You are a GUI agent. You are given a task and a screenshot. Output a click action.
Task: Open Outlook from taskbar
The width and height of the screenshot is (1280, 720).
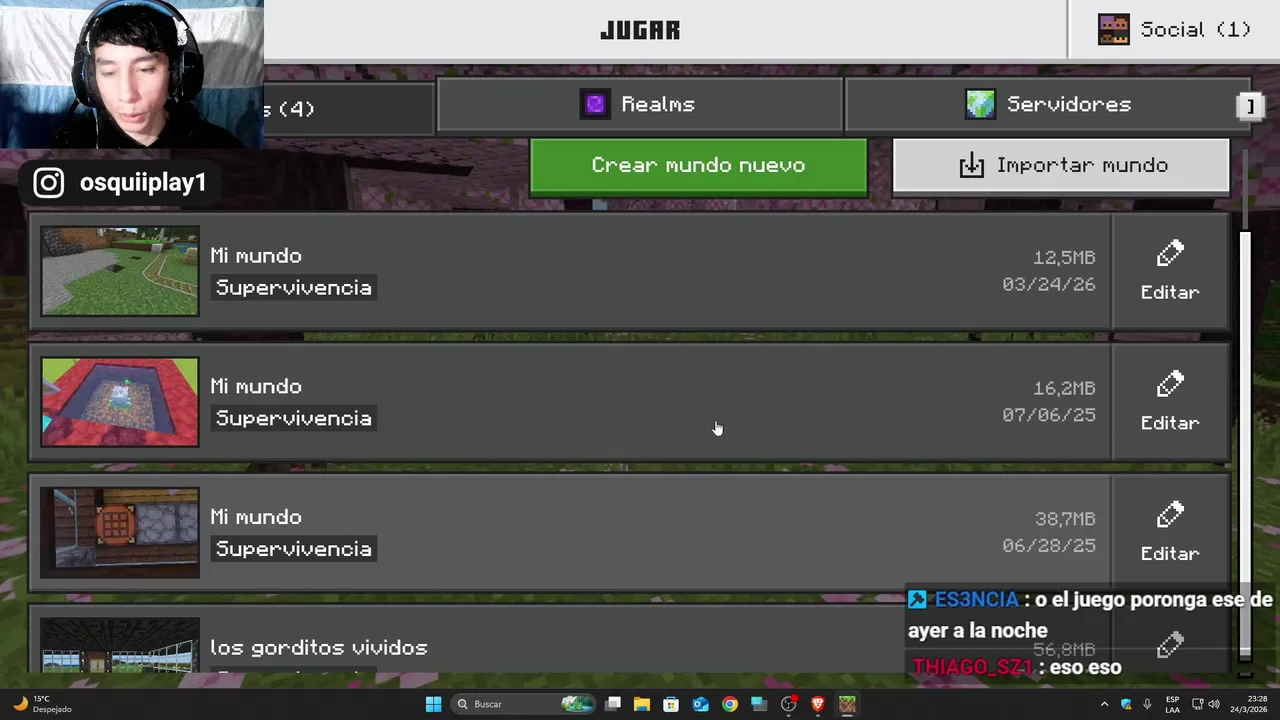click(701, 704)
